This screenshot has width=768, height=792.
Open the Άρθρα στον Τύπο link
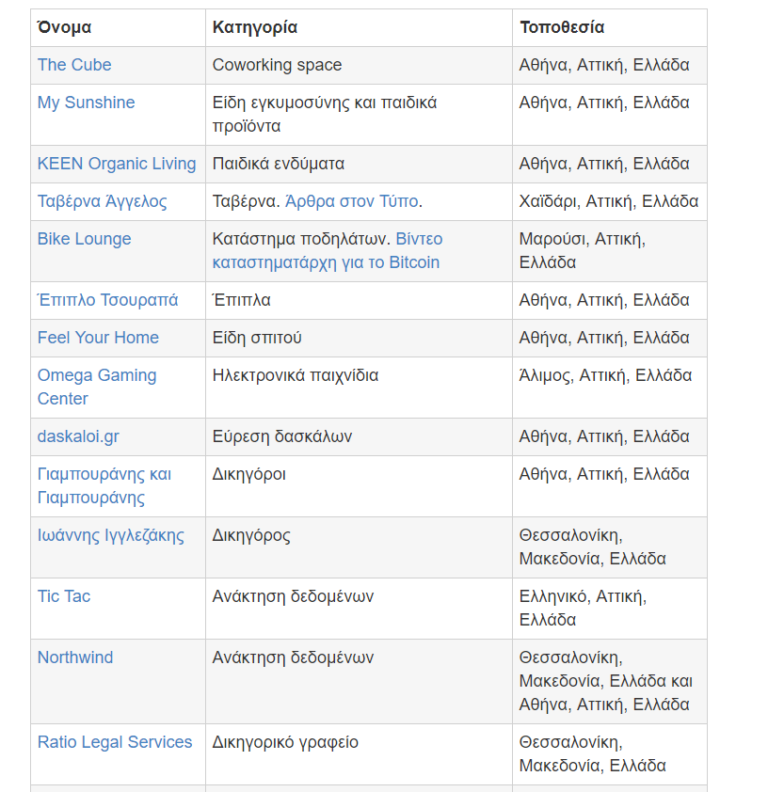[x=351, y=202]
